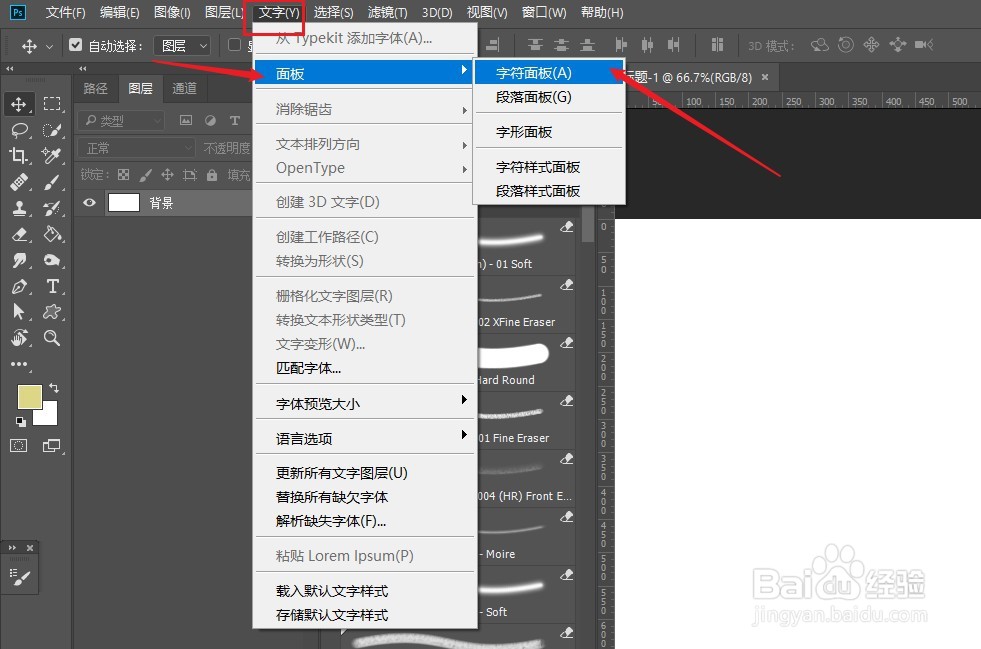Select the Path Selection tool

(x=19, y=312)
